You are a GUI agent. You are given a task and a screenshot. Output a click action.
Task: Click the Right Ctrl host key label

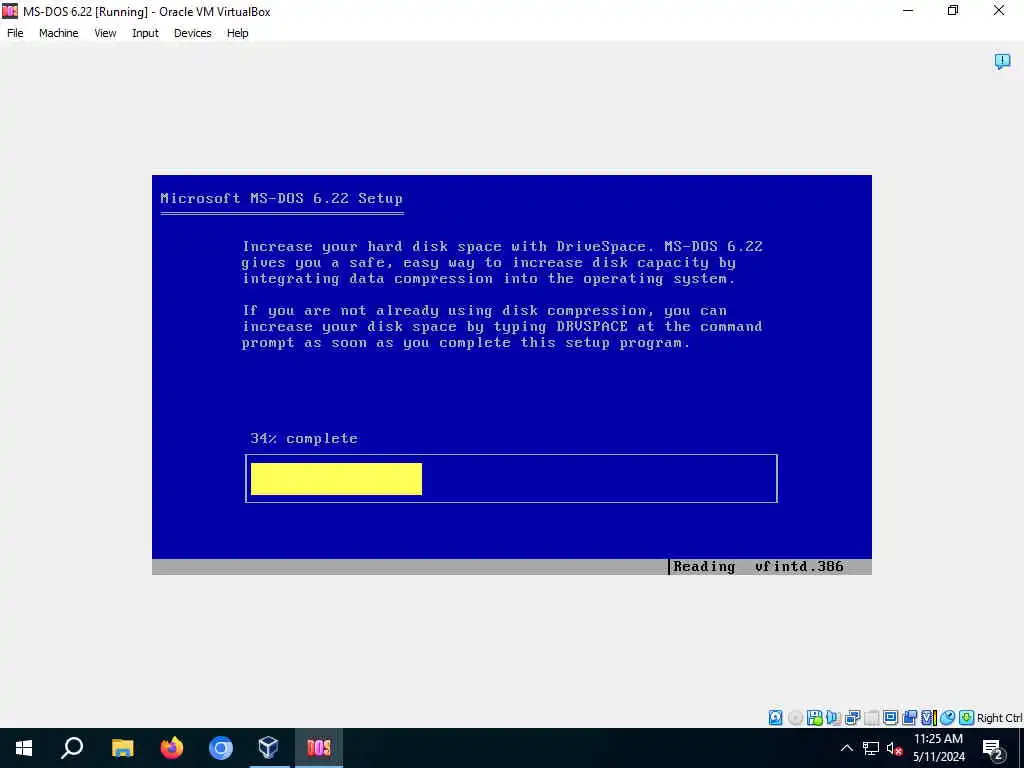(x=999, y=718)
